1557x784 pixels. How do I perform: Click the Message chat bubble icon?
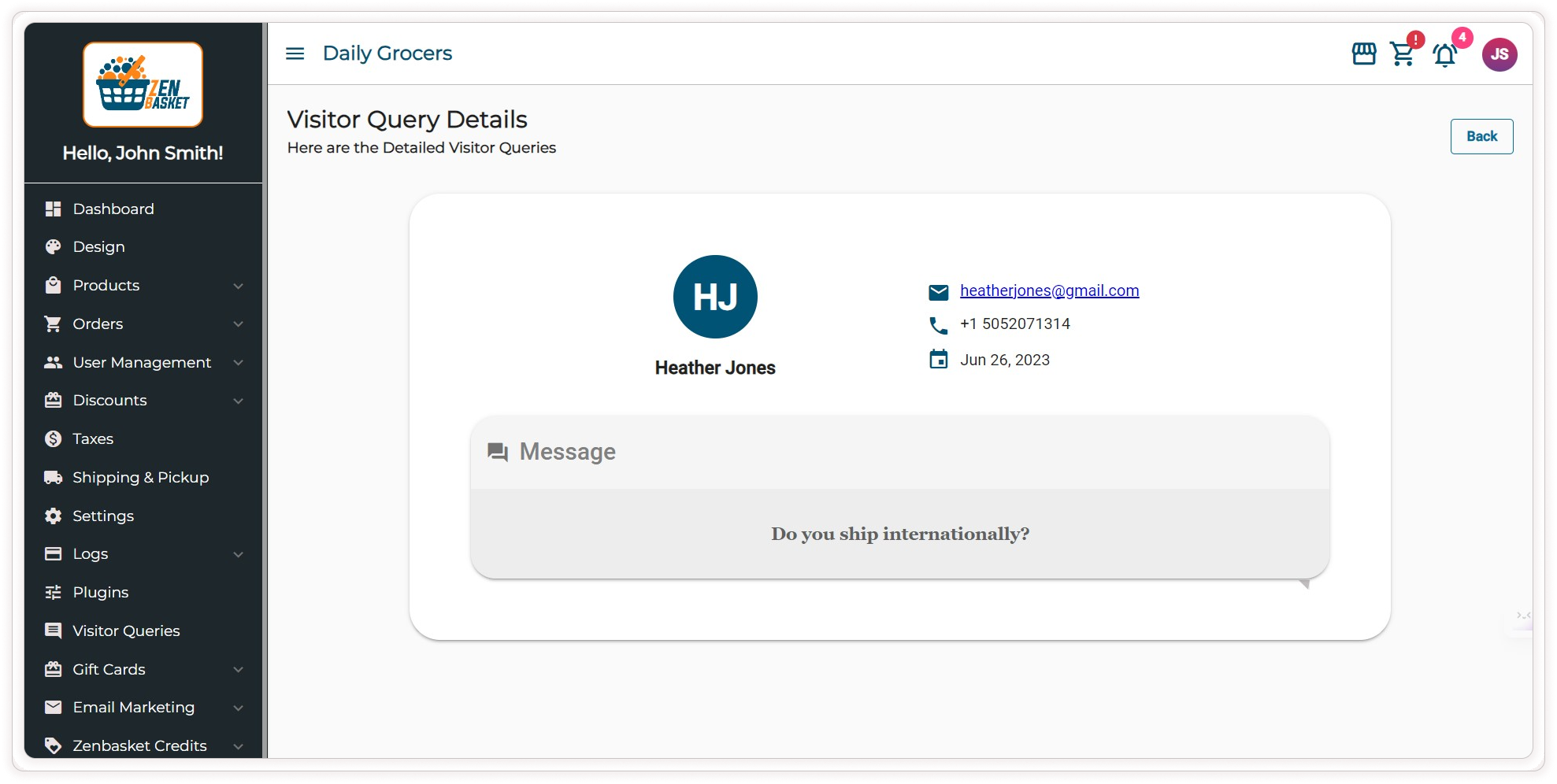click(x=498, y=452)
